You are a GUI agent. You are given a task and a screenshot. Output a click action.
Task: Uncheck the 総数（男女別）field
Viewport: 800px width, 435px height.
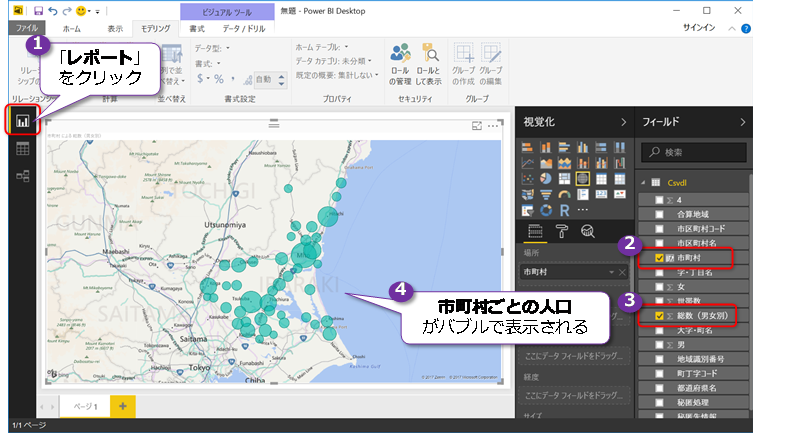[659, 316]
